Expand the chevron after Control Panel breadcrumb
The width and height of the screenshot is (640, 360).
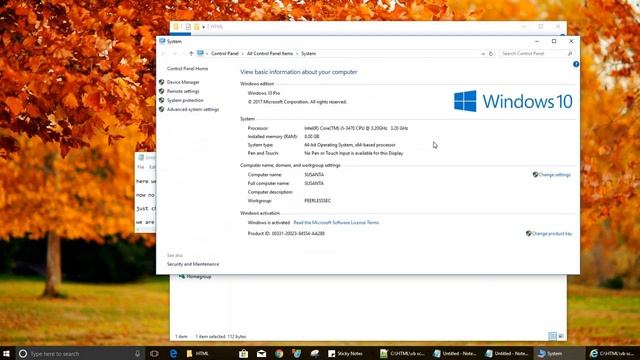(x=242, y=53)
